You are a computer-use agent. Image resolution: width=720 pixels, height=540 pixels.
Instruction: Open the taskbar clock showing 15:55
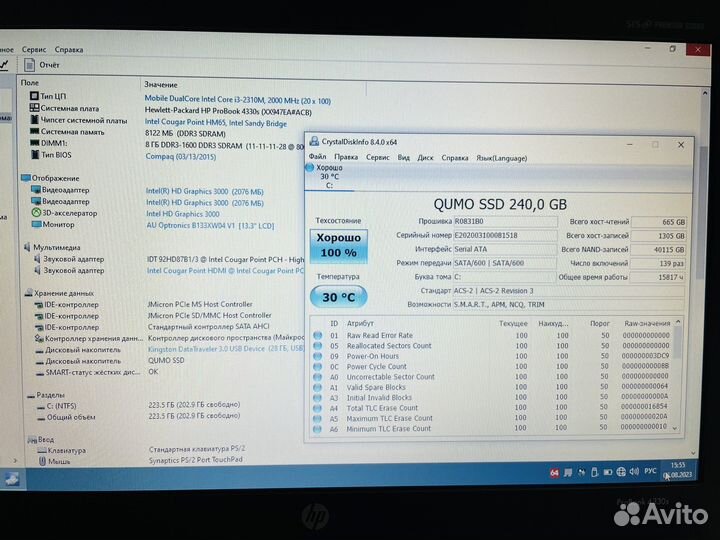point(678,470)
